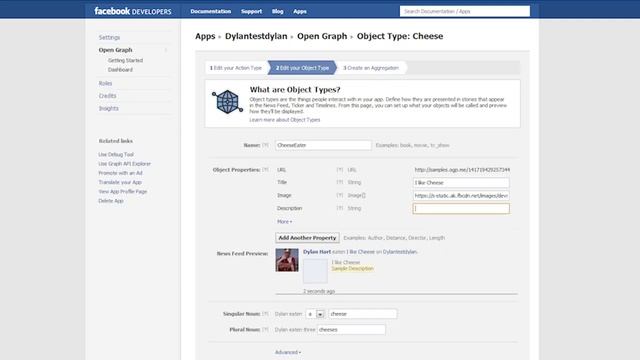Viewport: 640px width, 360px height.
Task: Click help [?] icon in Description row
Action: [340, 208]
